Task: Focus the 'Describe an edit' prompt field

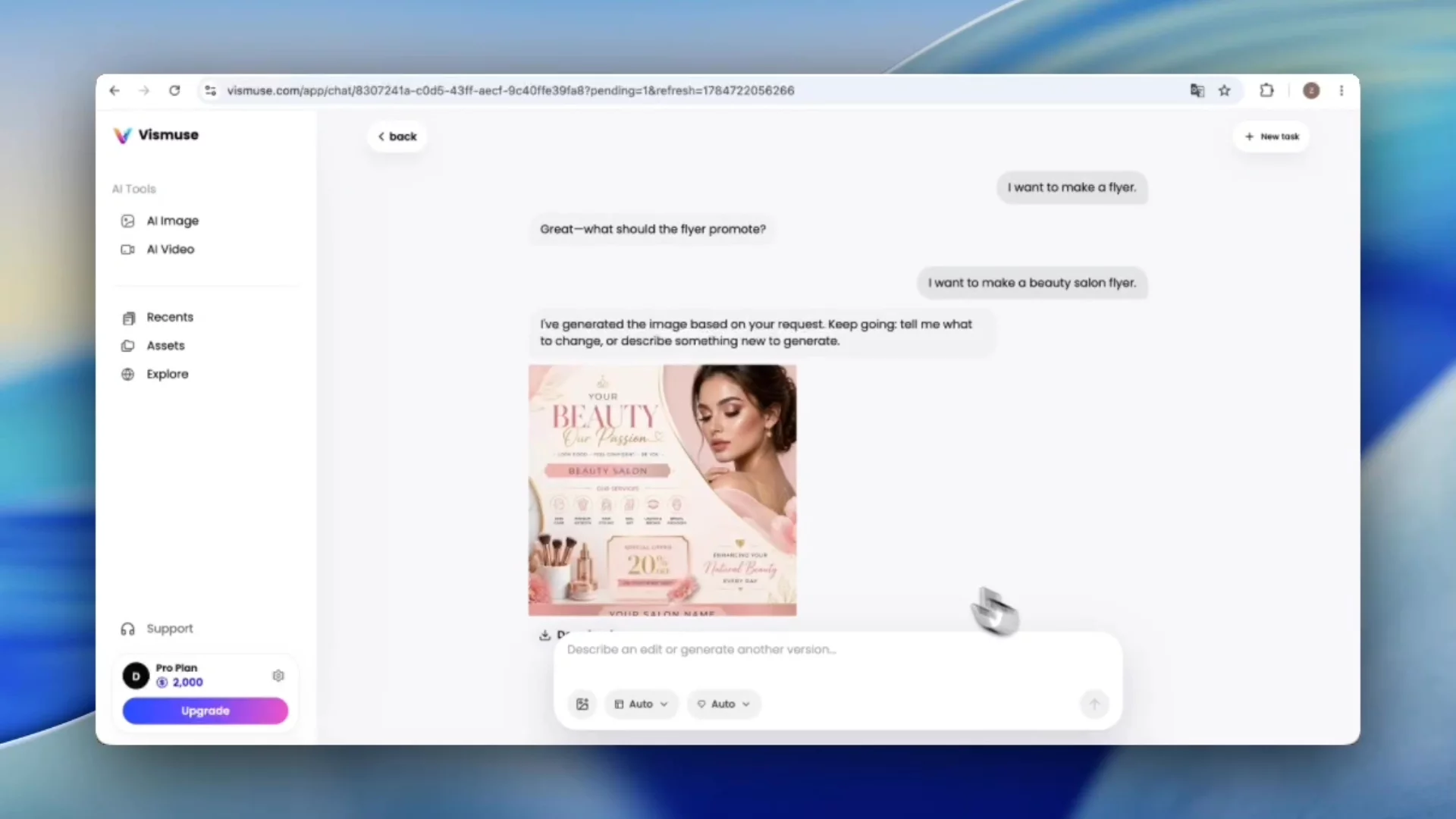Action: [837, 650]
